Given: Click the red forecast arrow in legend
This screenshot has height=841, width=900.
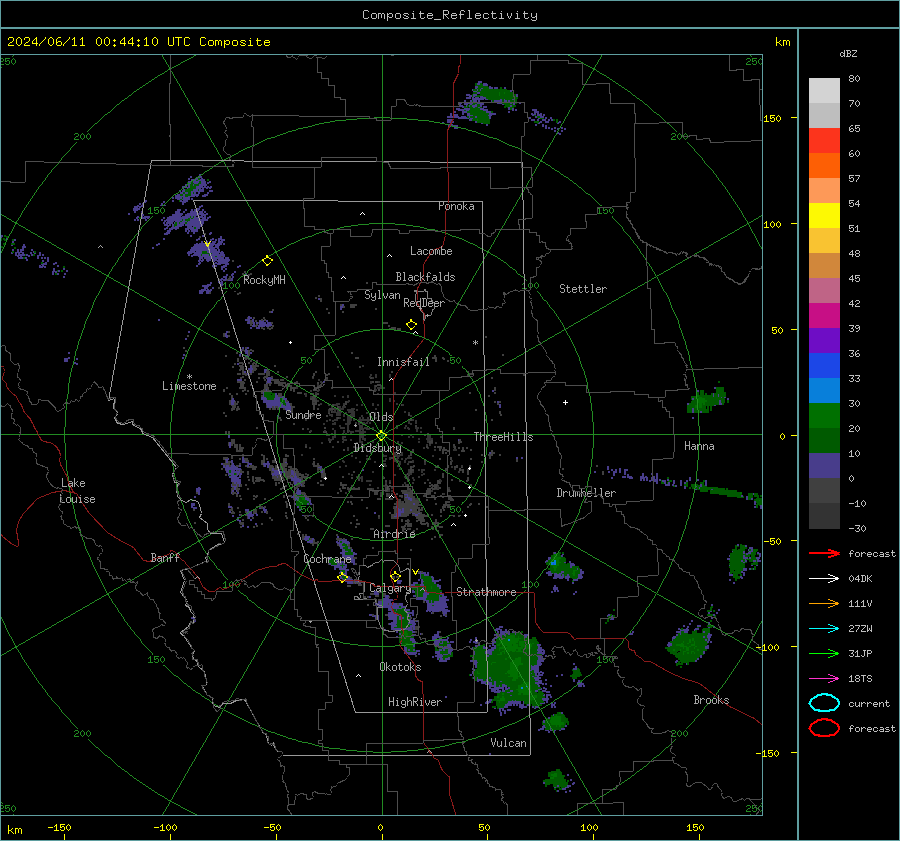Looking at the screenshot, I should 824,553.
